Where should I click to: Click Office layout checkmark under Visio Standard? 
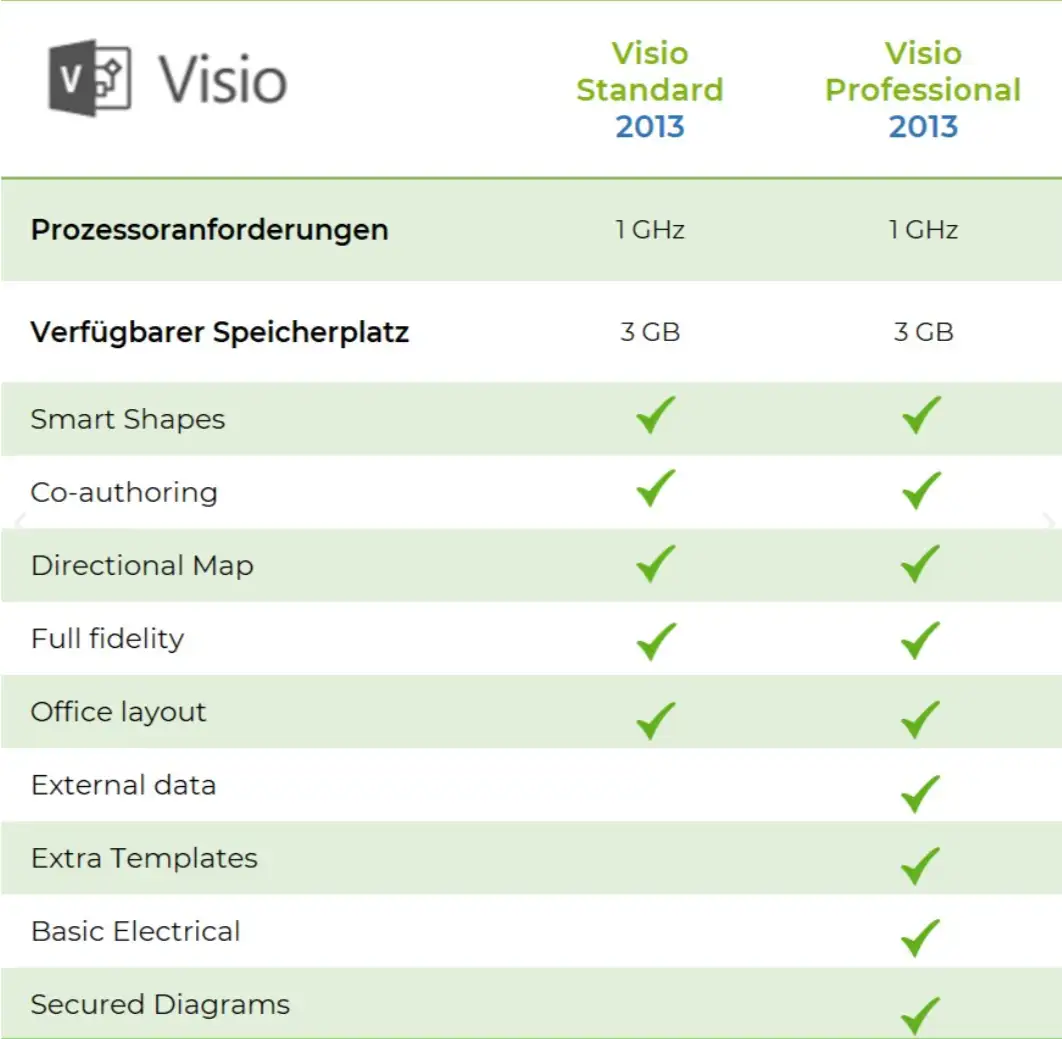point(655,718)
